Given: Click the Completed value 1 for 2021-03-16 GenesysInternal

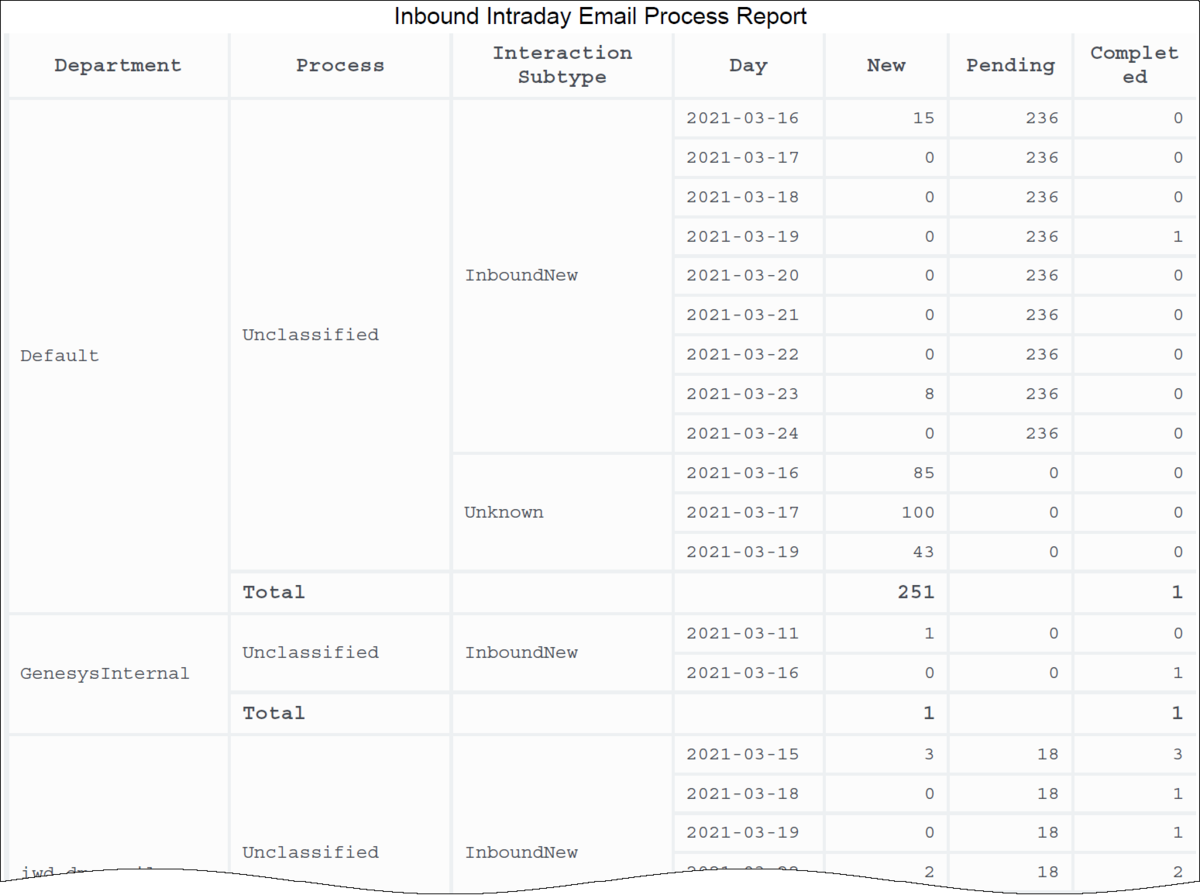Looking at the screenshot, I should (1135, 673).
